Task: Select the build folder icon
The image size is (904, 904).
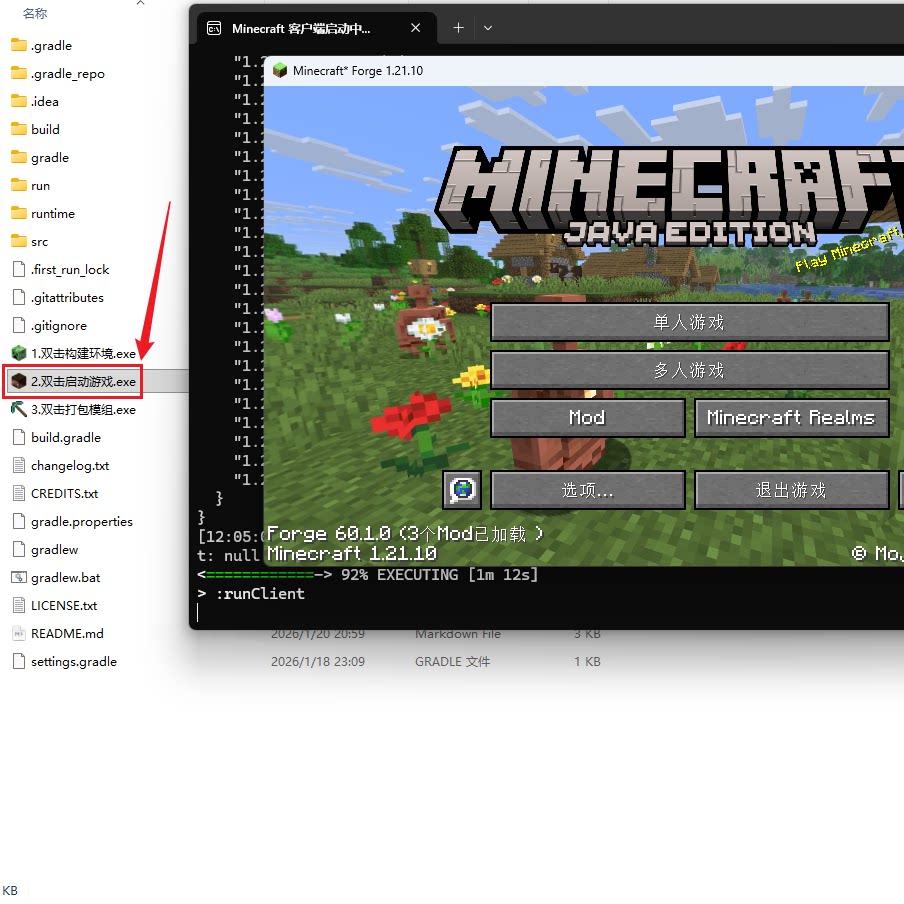Action: pyautogui.click(x=18, y=129)
